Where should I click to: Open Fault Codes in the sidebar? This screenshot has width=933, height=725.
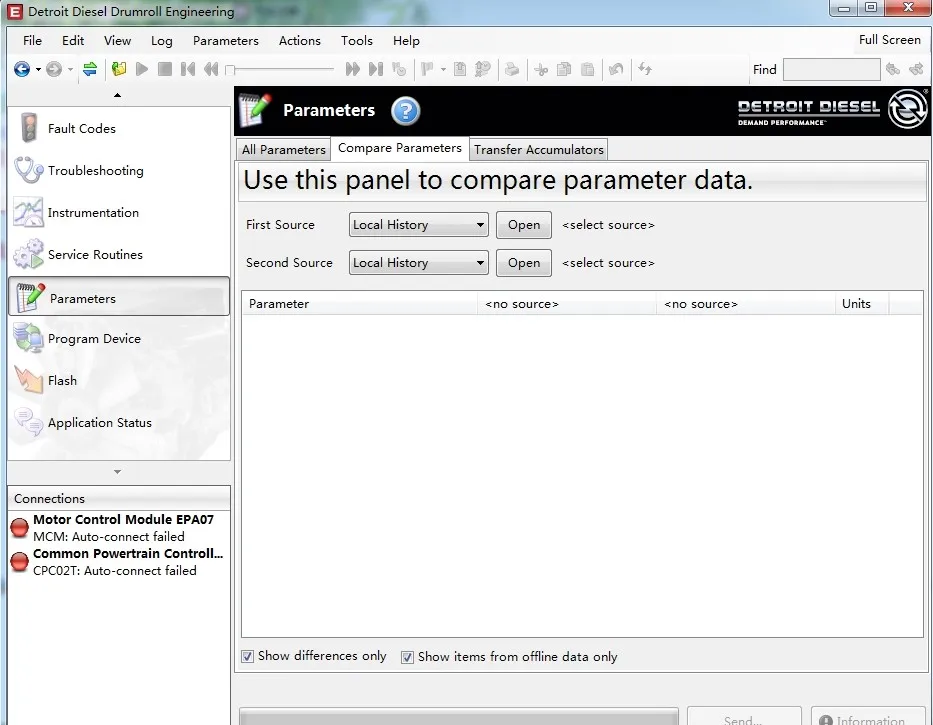click(x=119, y=129)
